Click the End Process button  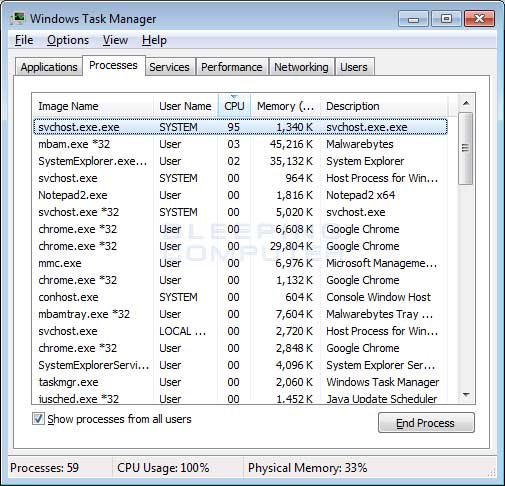[x=426, y=423]
